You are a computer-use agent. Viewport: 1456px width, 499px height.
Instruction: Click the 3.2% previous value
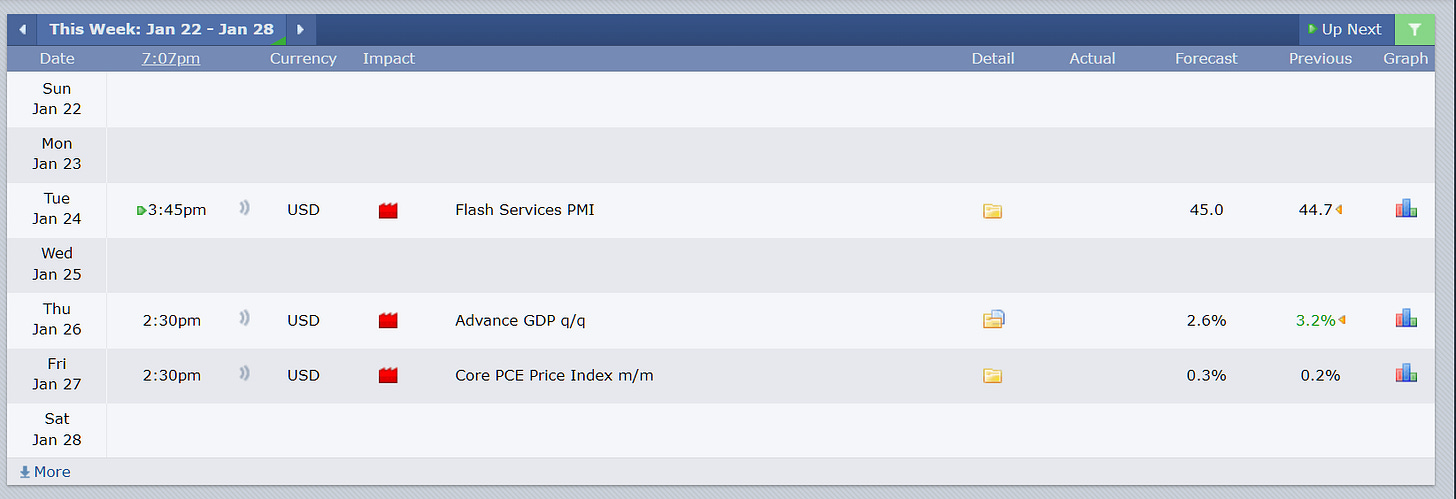click(1316, 320)
